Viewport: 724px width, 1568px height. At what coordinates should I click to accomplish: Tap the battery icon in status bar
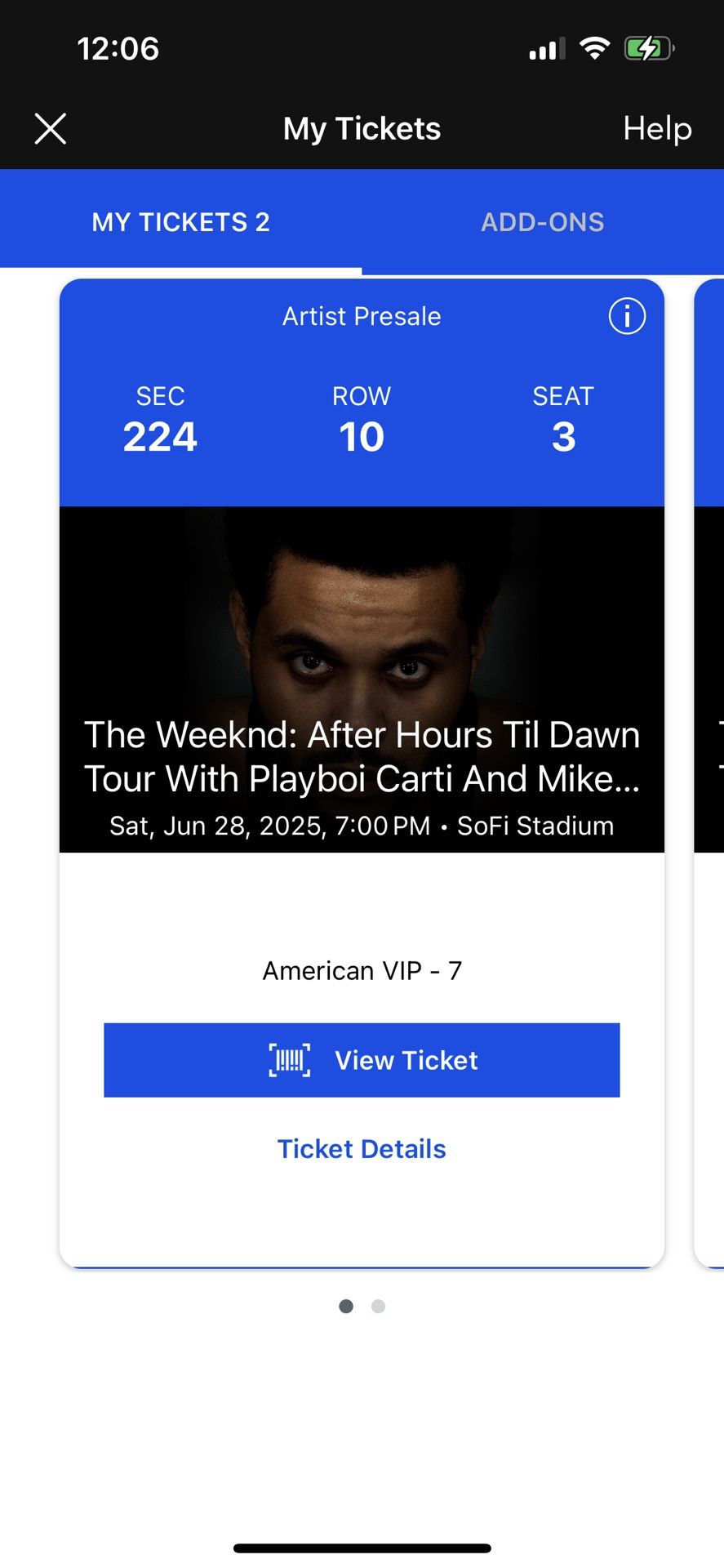tap(650, 49)
